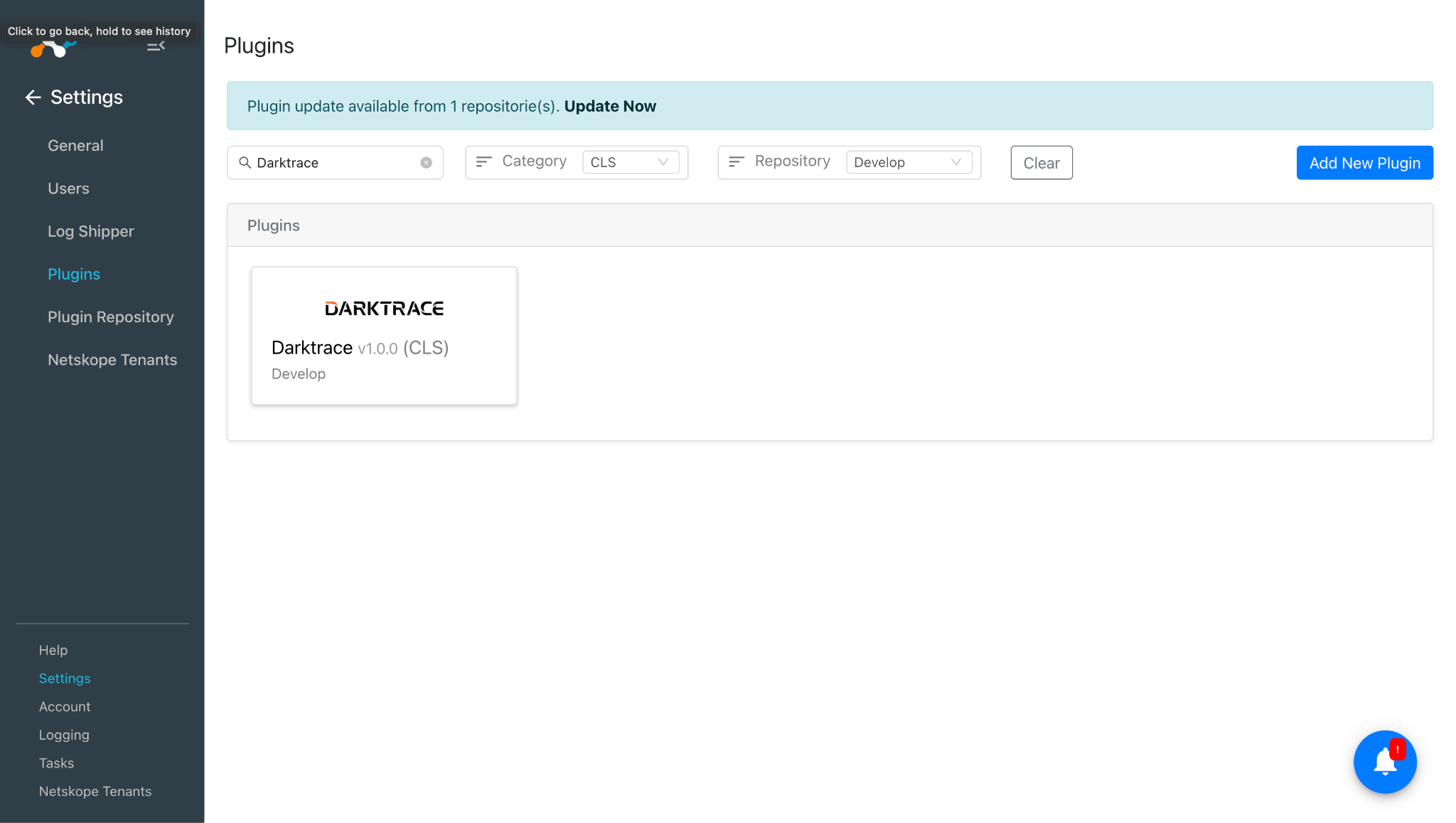Open the Darktrace plugin card

pos(384,336)
